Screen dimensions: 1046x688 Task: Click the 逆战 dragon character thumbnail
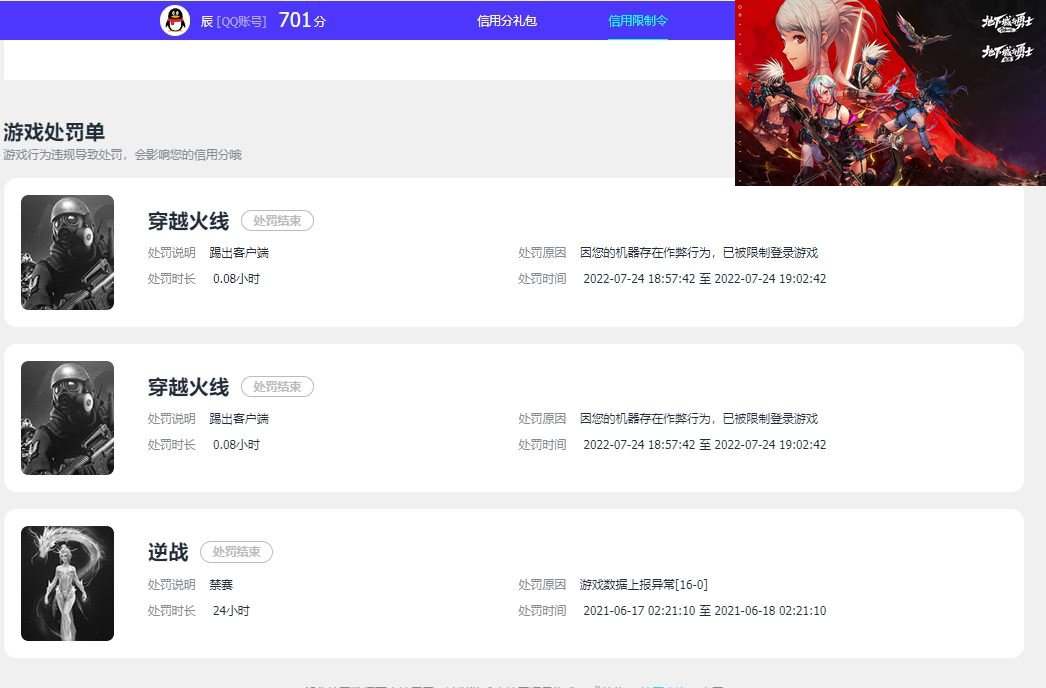click(67, 583)
